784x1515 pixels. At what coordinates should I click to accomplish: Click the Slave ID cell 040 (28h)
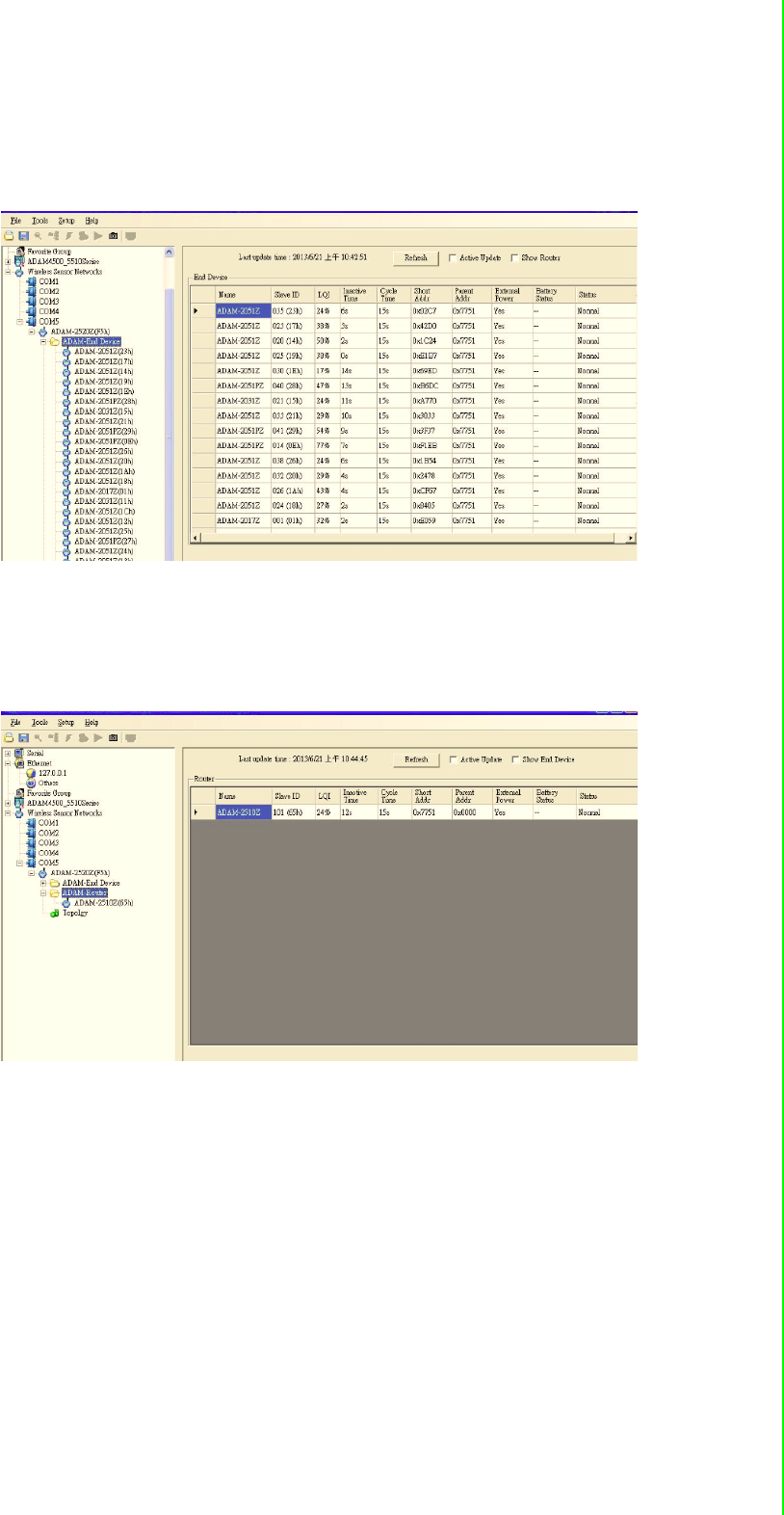[292, 386]
